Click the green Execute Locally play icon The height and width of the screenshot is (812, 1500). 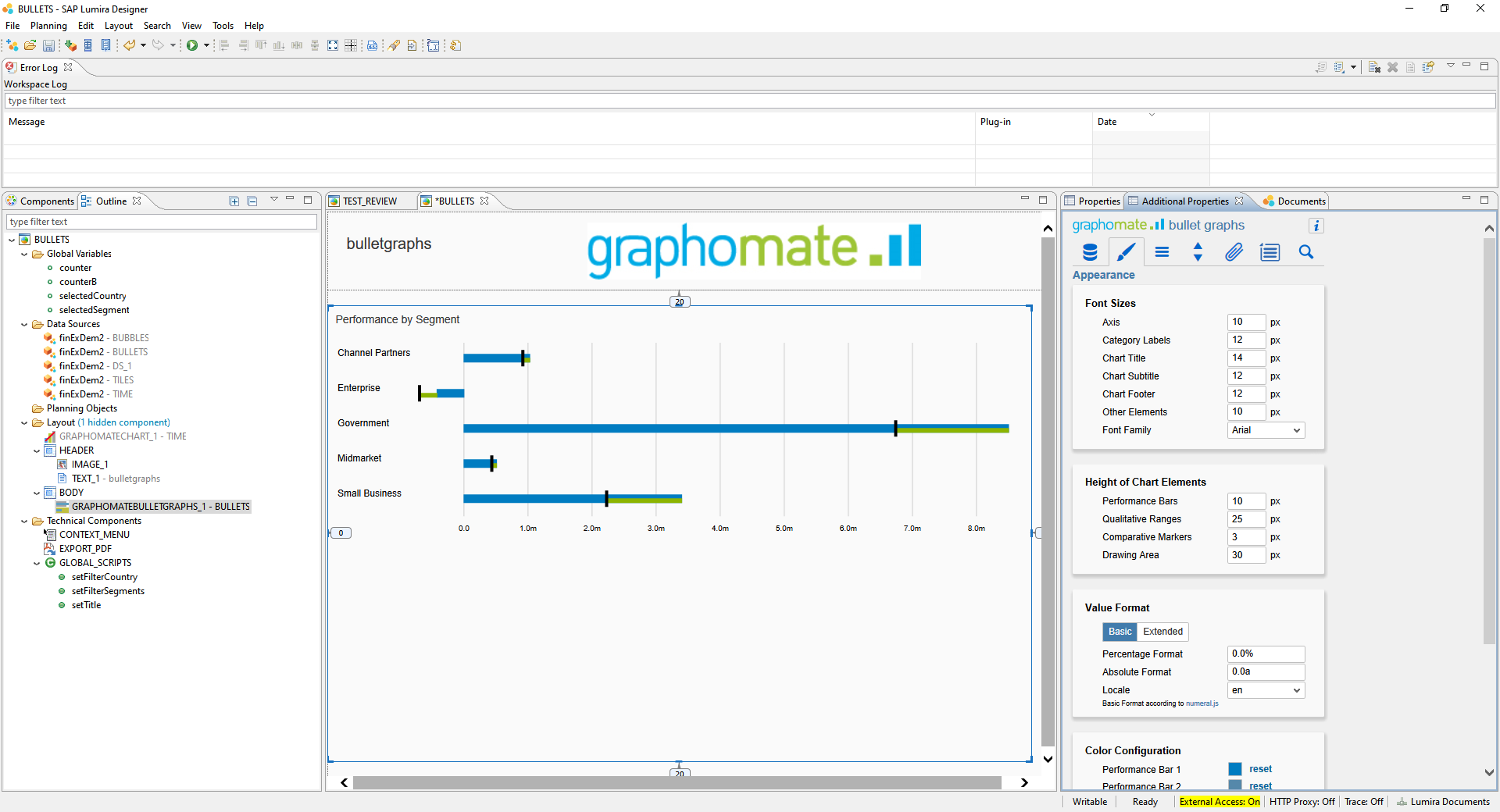tap(192, 45)
